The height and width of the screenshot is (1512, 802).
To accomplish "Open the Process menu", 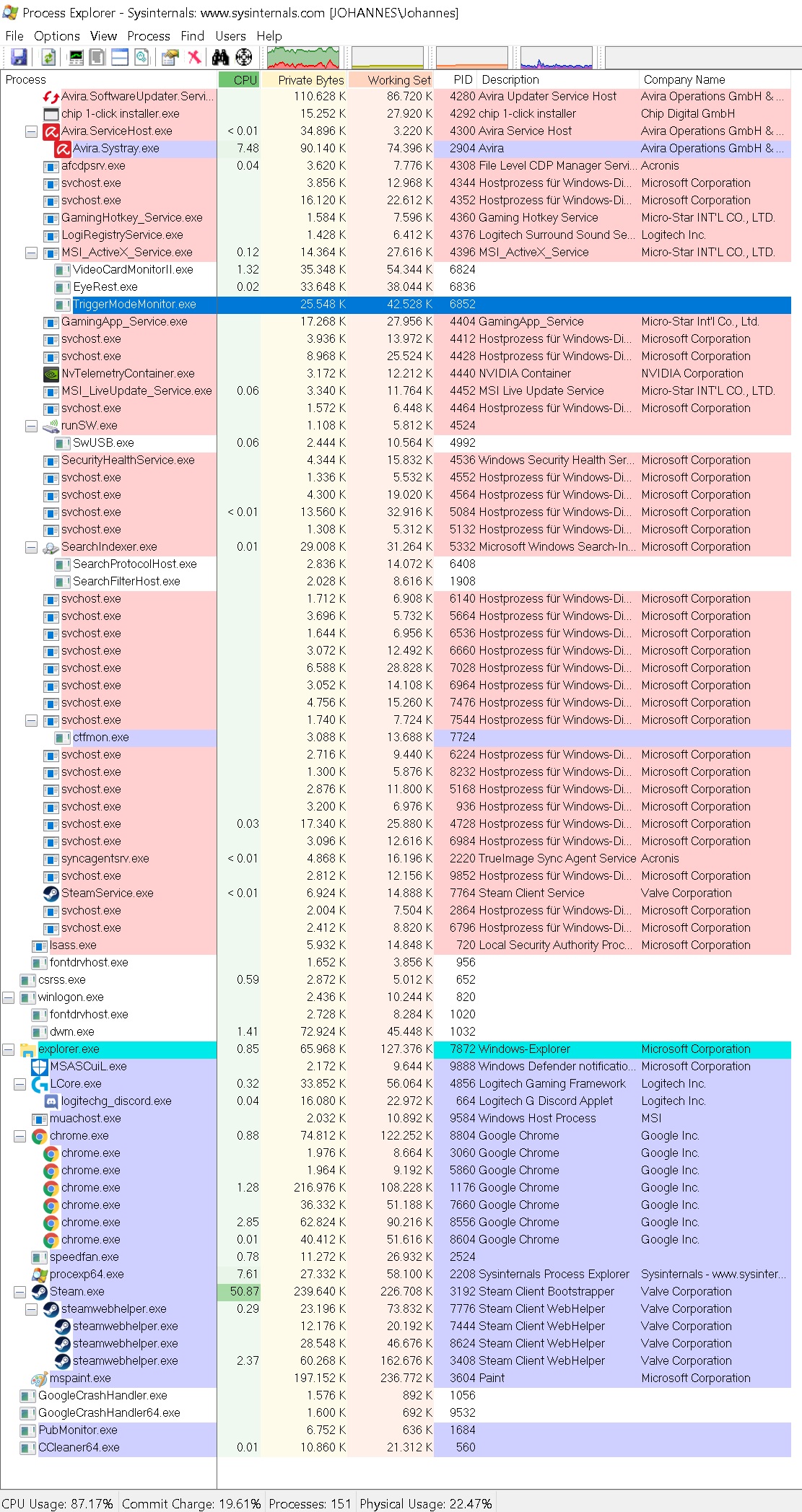I will click(x=149, y=36).
